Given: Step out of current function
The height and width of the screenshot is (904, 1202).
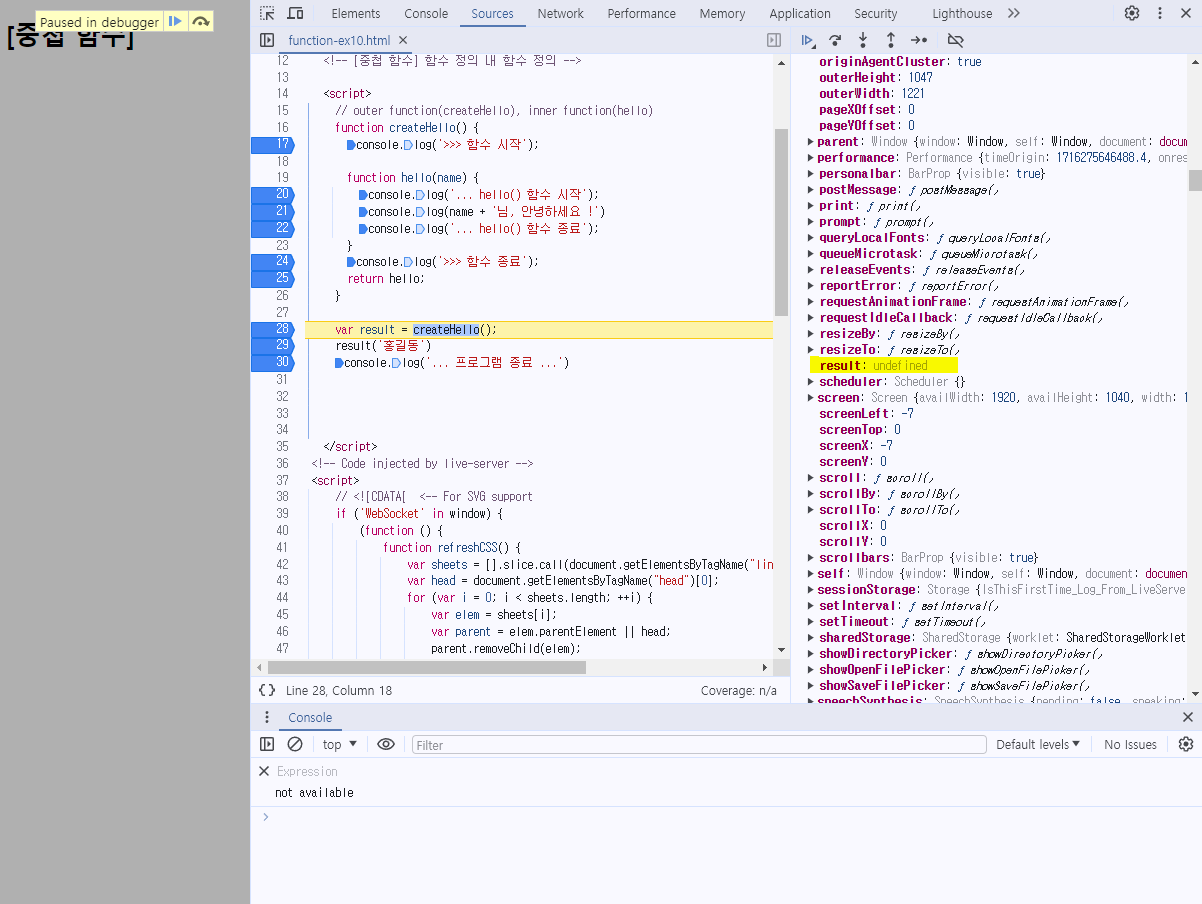Looking at the screenshot, I should tap(891, 40).
